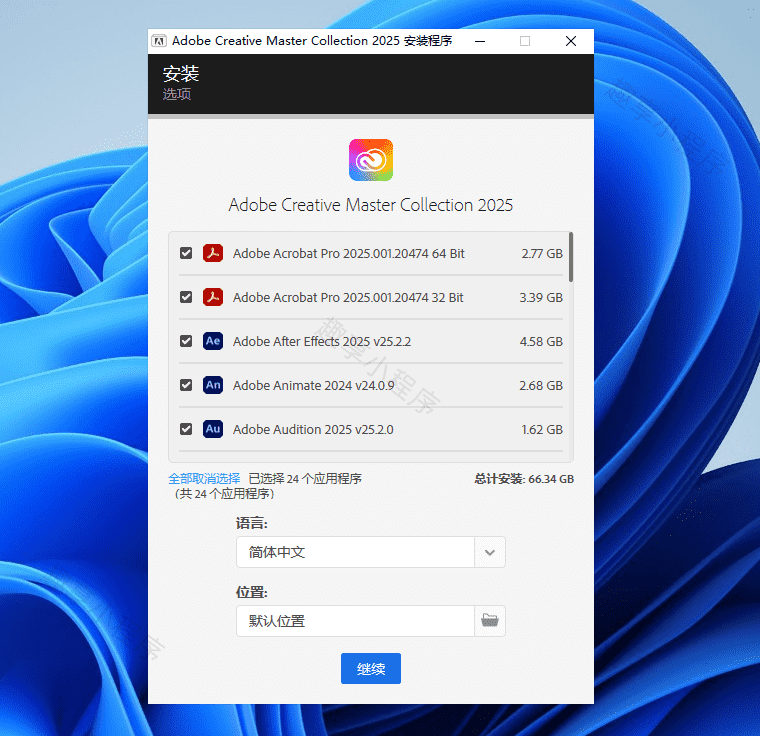The width and height of the screenshot is (760, 736).
Task: Click the After Effects Ae icon
Action: point(213,341)
